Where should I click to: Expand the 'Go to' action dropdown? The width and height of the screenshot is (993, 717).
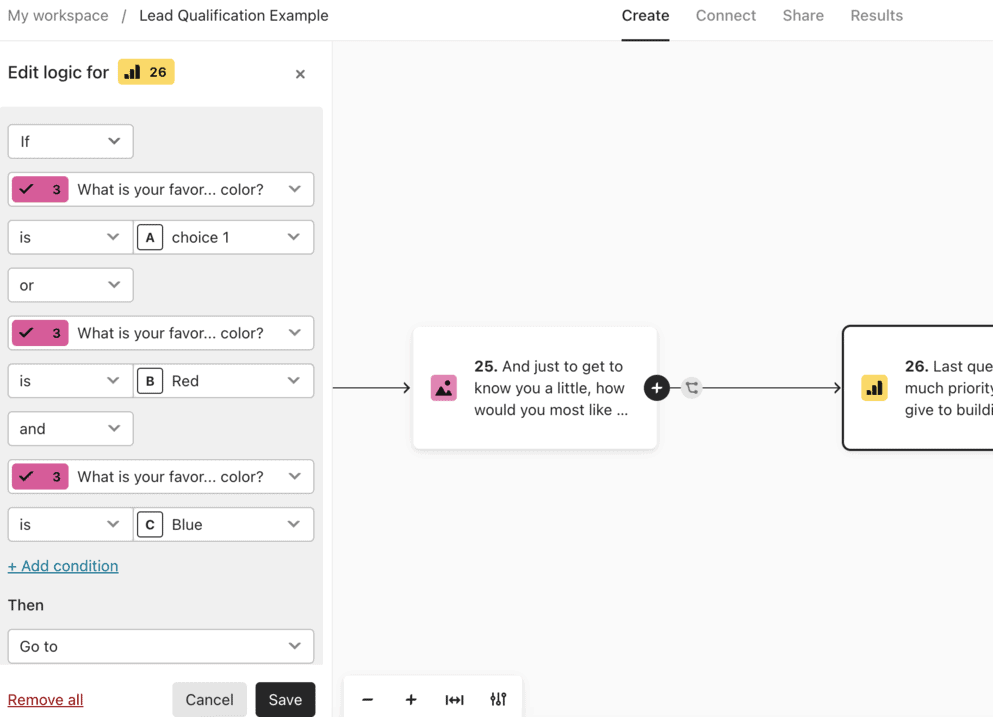160,646
